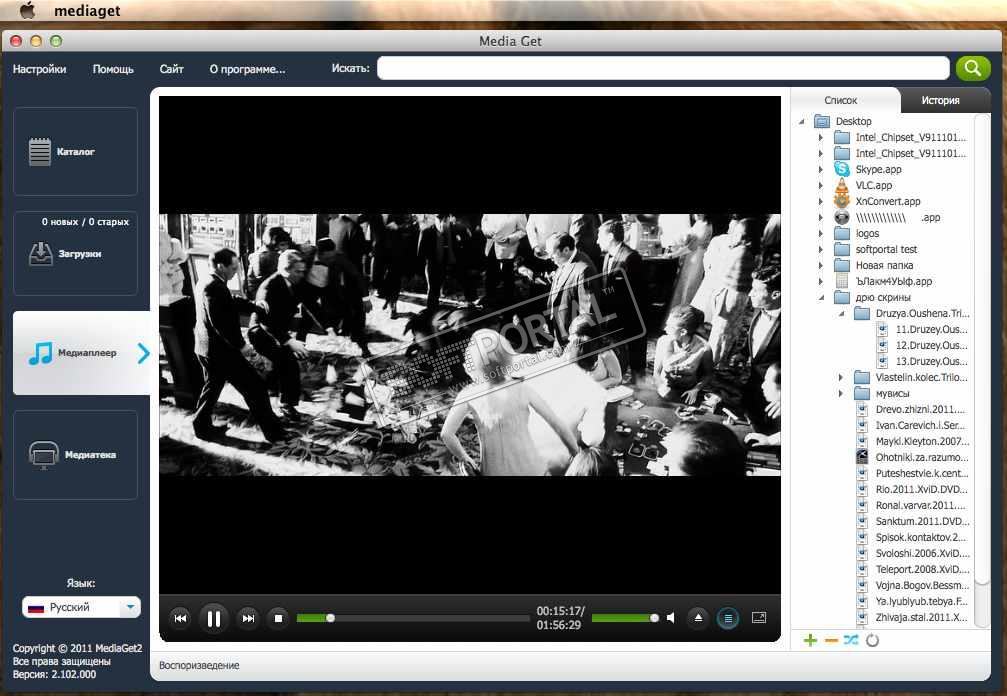The image size is (1007, 696).
Task: Mute audio with speaker icon
Action: pyautogui.click(x=671, y=618)
